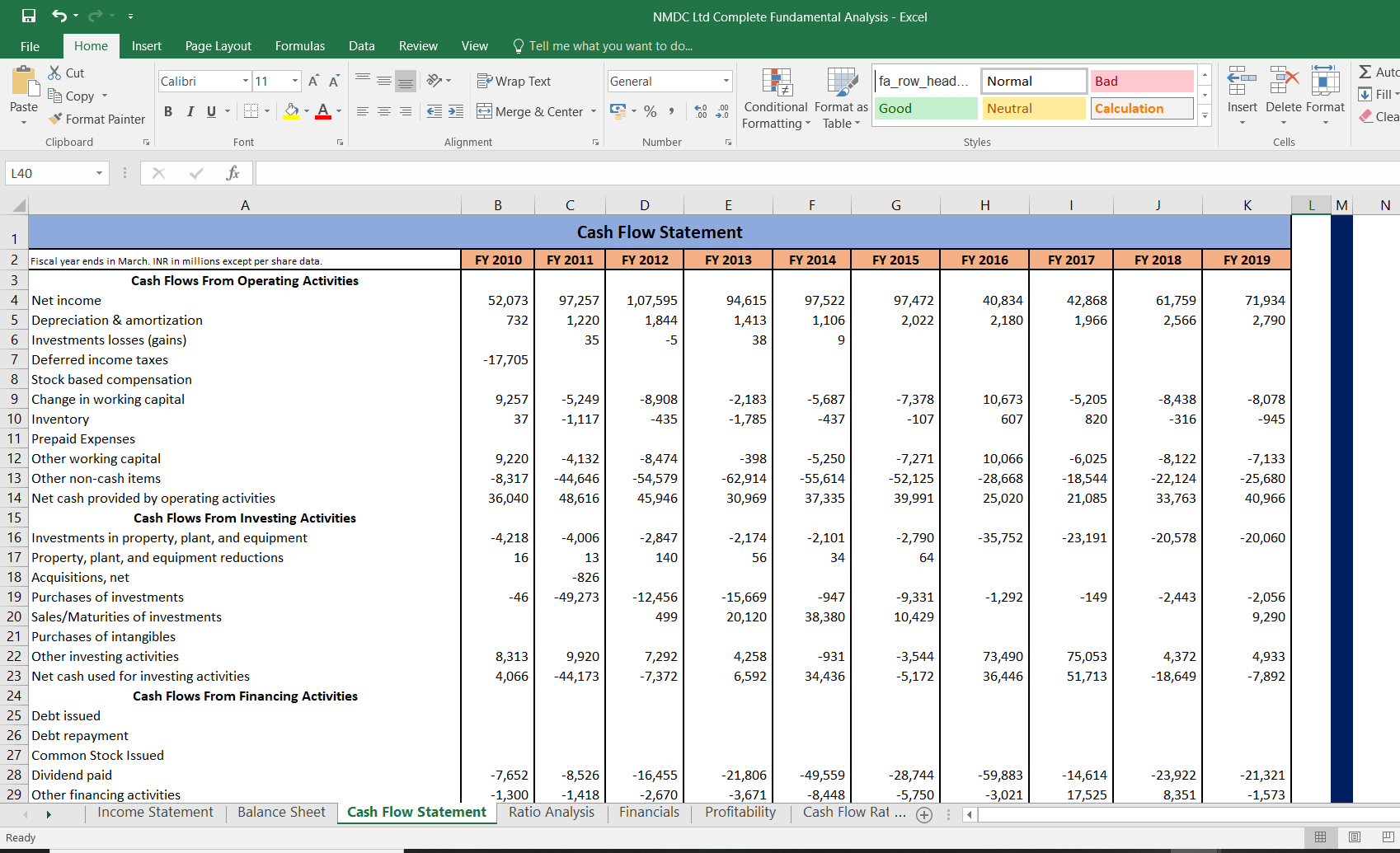
Task: Click the Orientation text-angle icon
Action: [x=435, y=81]
